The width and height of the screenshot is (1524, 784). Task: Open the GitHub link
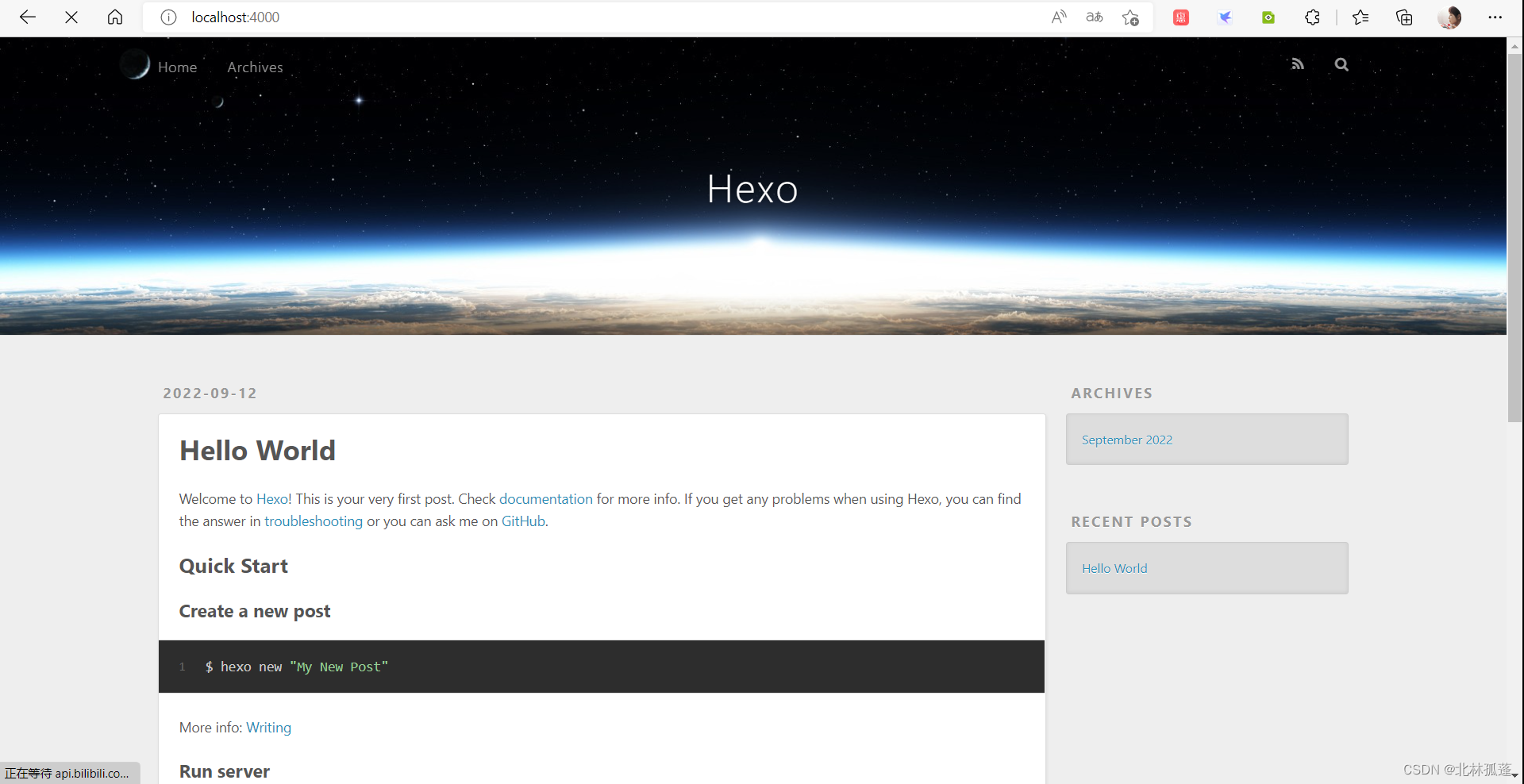pyautogui.click(x=523, y=521)
